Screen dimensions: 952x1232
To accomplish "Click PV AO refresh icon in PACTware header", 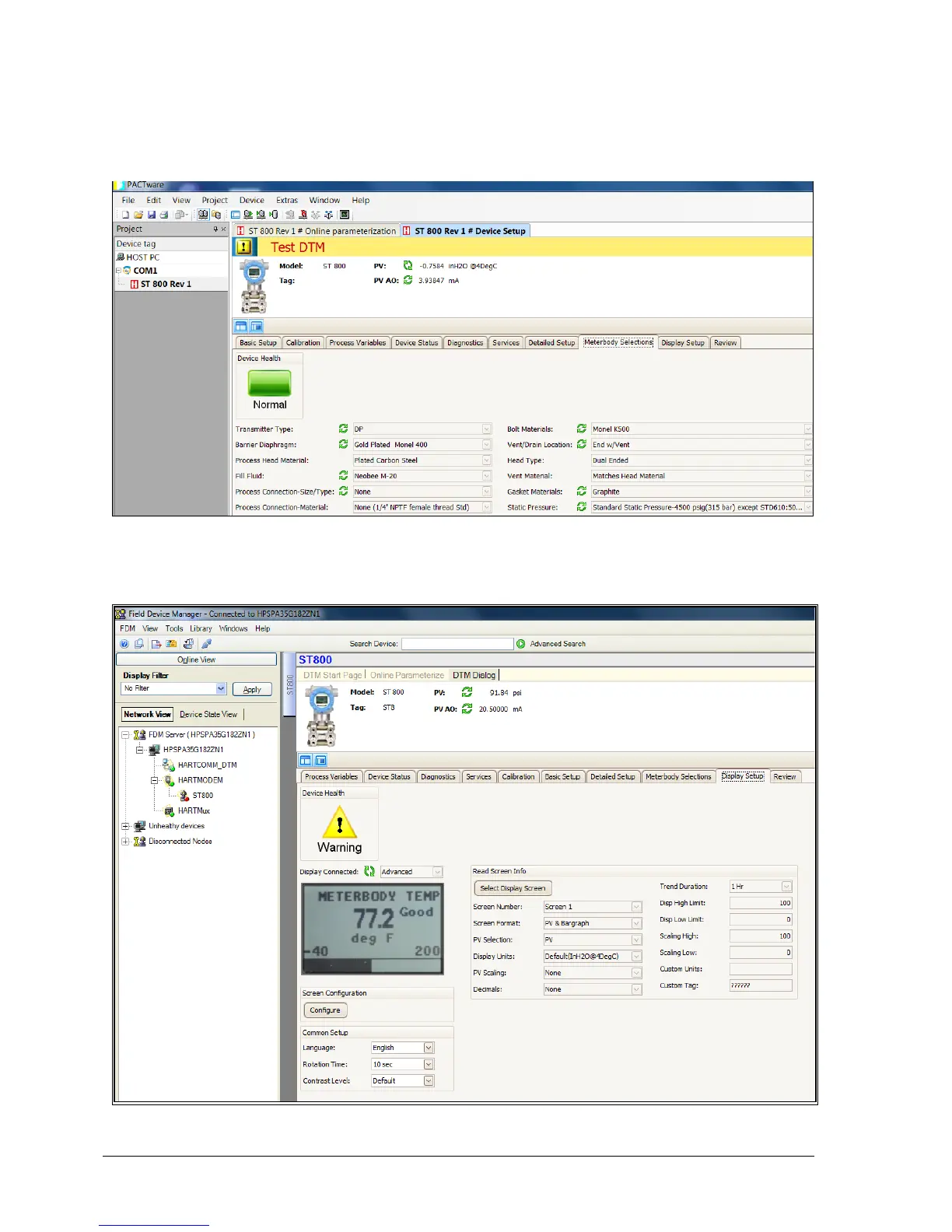I will [x=408, y=280].
